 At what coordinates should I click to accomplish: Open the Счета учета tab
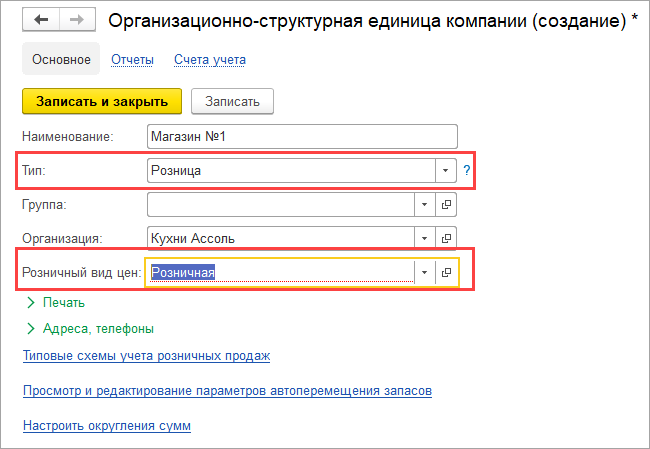(x=209, y=60)
